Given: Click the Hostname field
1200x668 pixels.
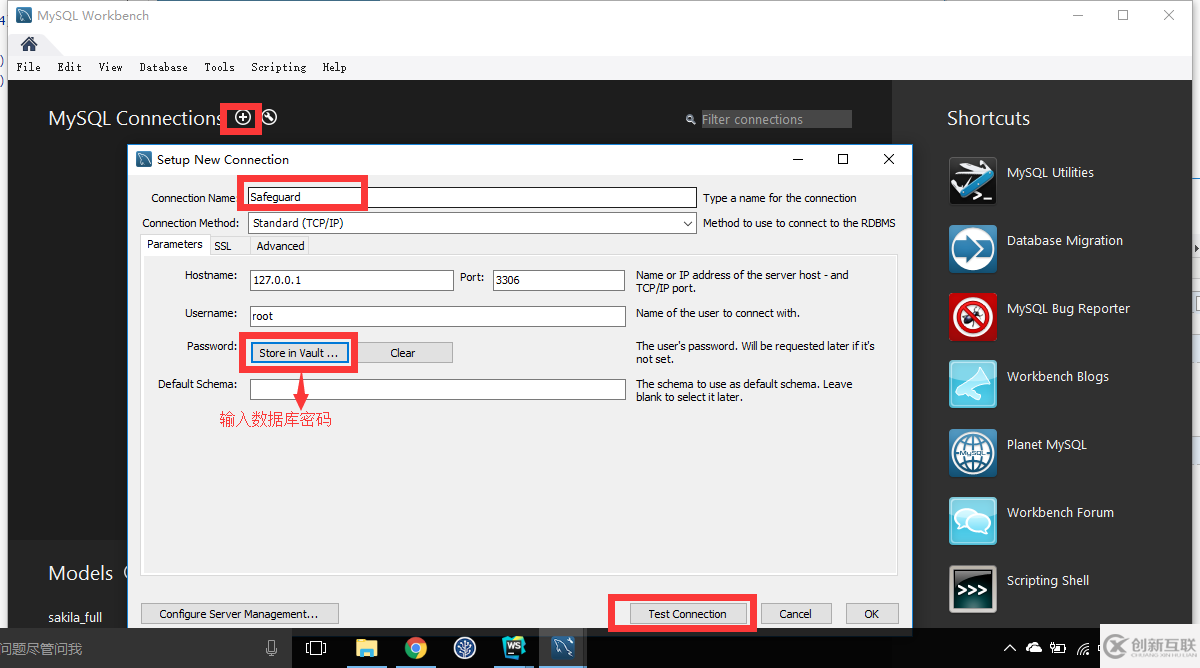Looking at the screenshot, I should pyautogui.click(x=351, y=280).
